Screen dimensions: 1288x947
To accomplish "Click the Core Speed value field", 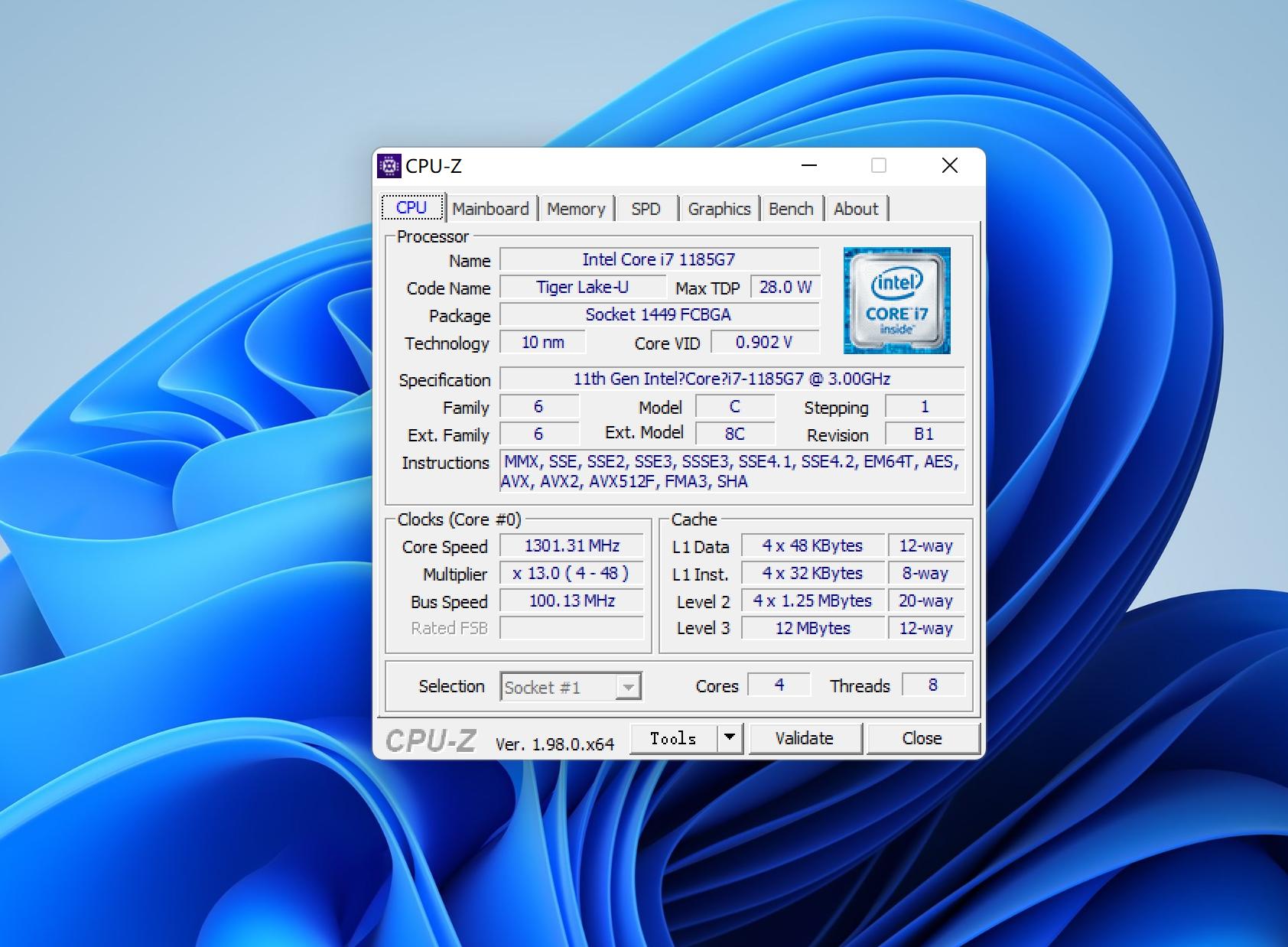I will [x=571, y=546].
